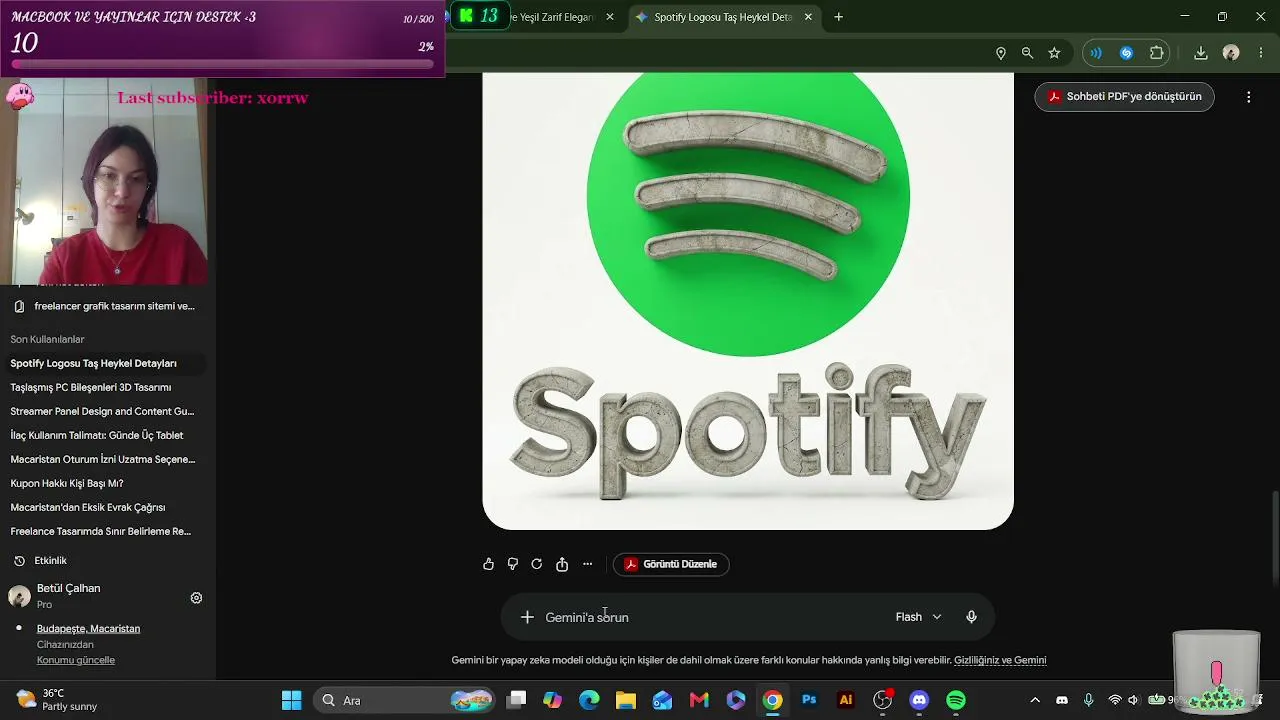Image resolution: width=1280 pixels, height=720 pixels.
Task: Open Copilot from the taskbar
Action: (x=552, y=700)
